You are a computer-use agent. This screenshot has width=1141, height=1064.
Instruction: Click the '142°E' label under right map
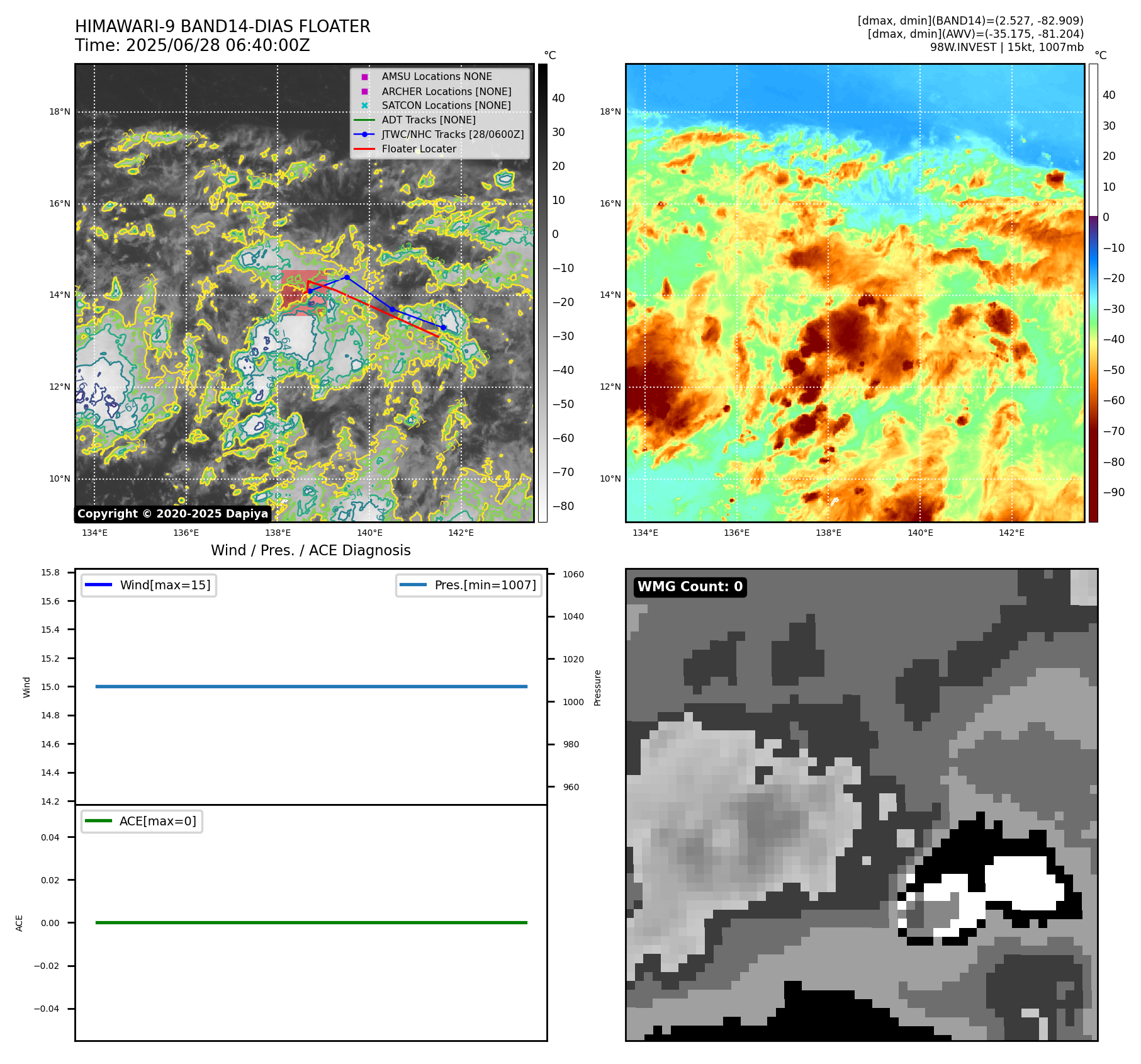[x=1011, y=533]
